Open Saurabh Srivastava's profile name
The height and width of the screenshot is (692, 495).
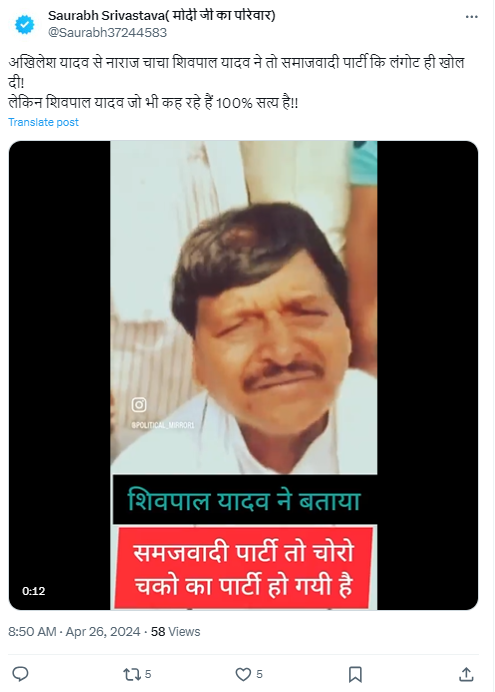click(161, 15)
